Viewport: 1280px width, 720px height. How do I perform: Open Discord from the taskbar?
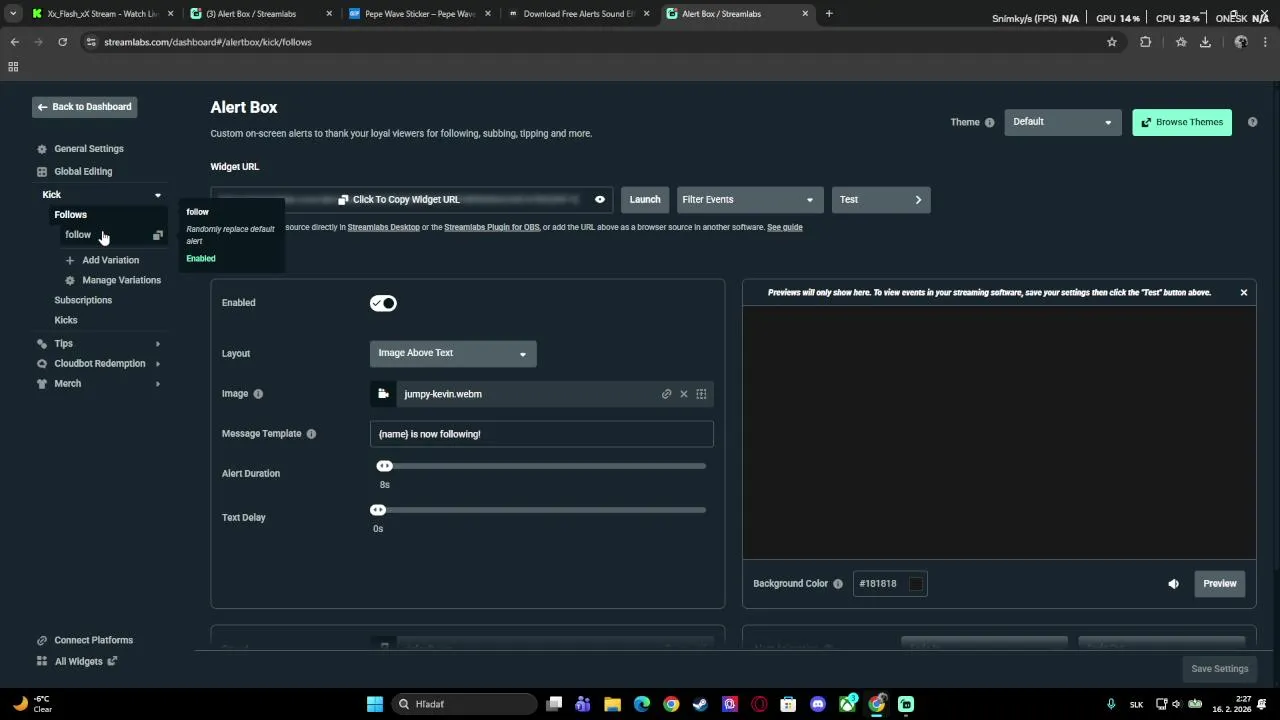818,704
